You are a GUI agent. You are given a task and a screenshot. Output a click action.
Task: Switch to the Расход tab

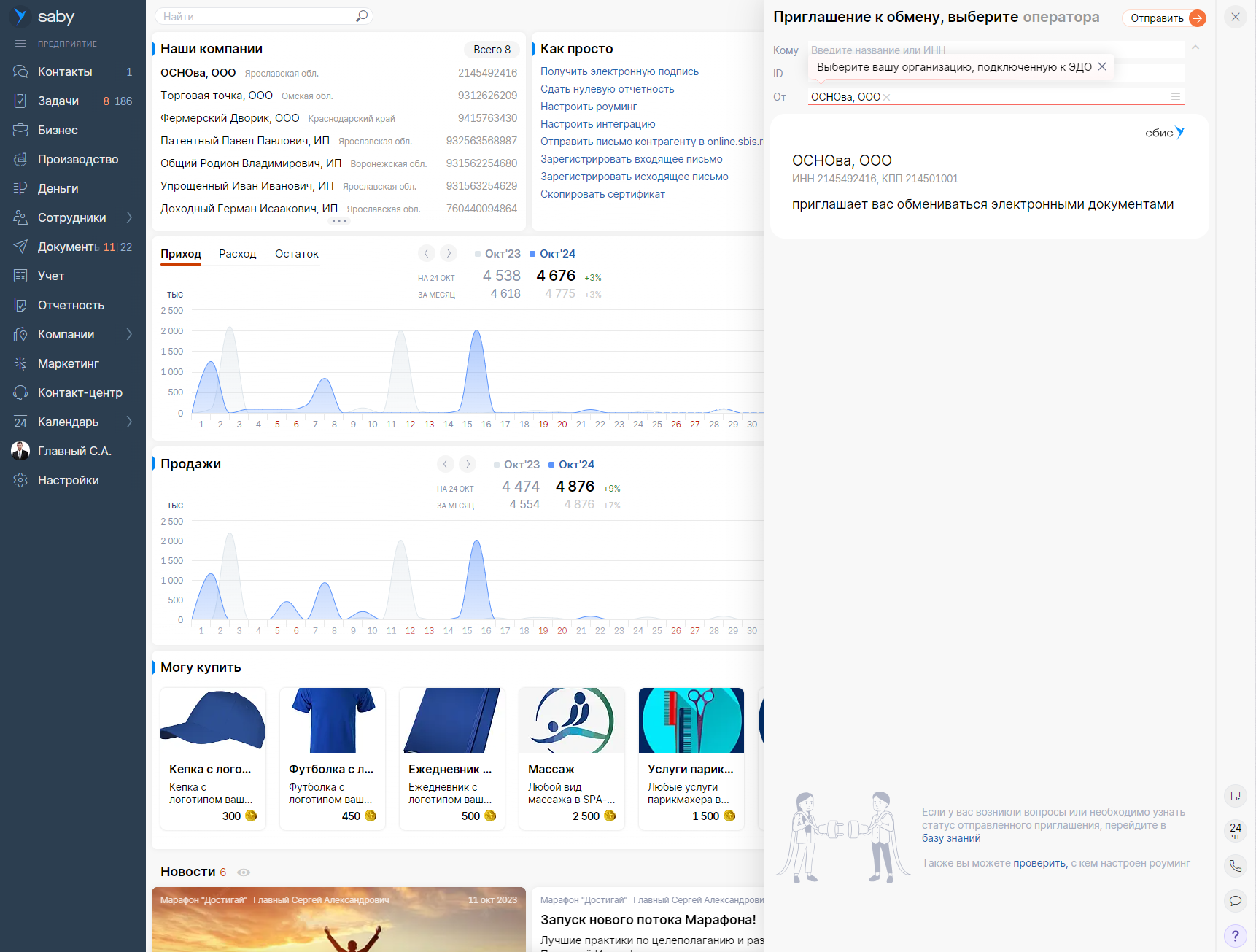coord(237,254)
